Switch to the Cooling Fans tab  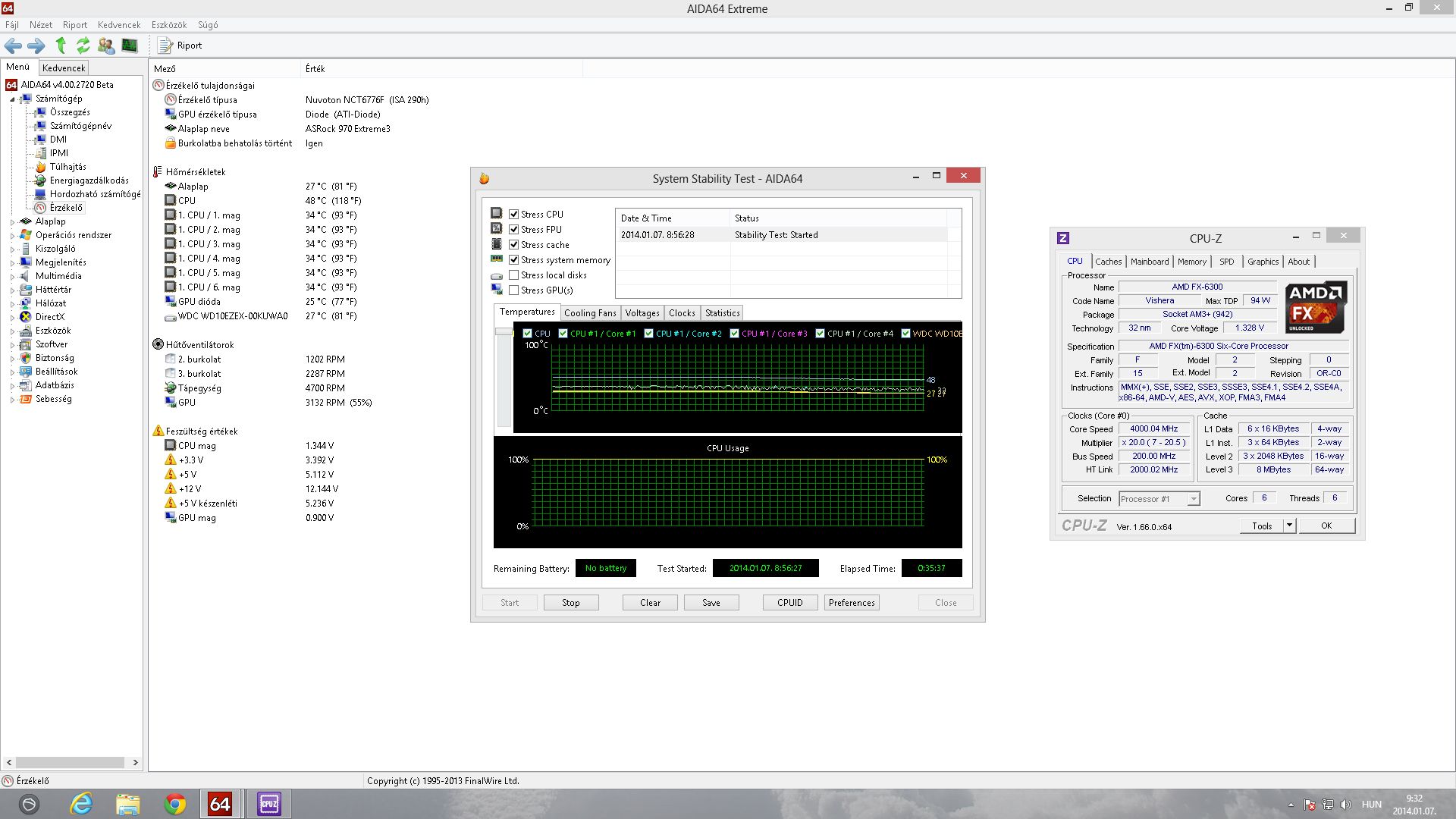[590, 313]
